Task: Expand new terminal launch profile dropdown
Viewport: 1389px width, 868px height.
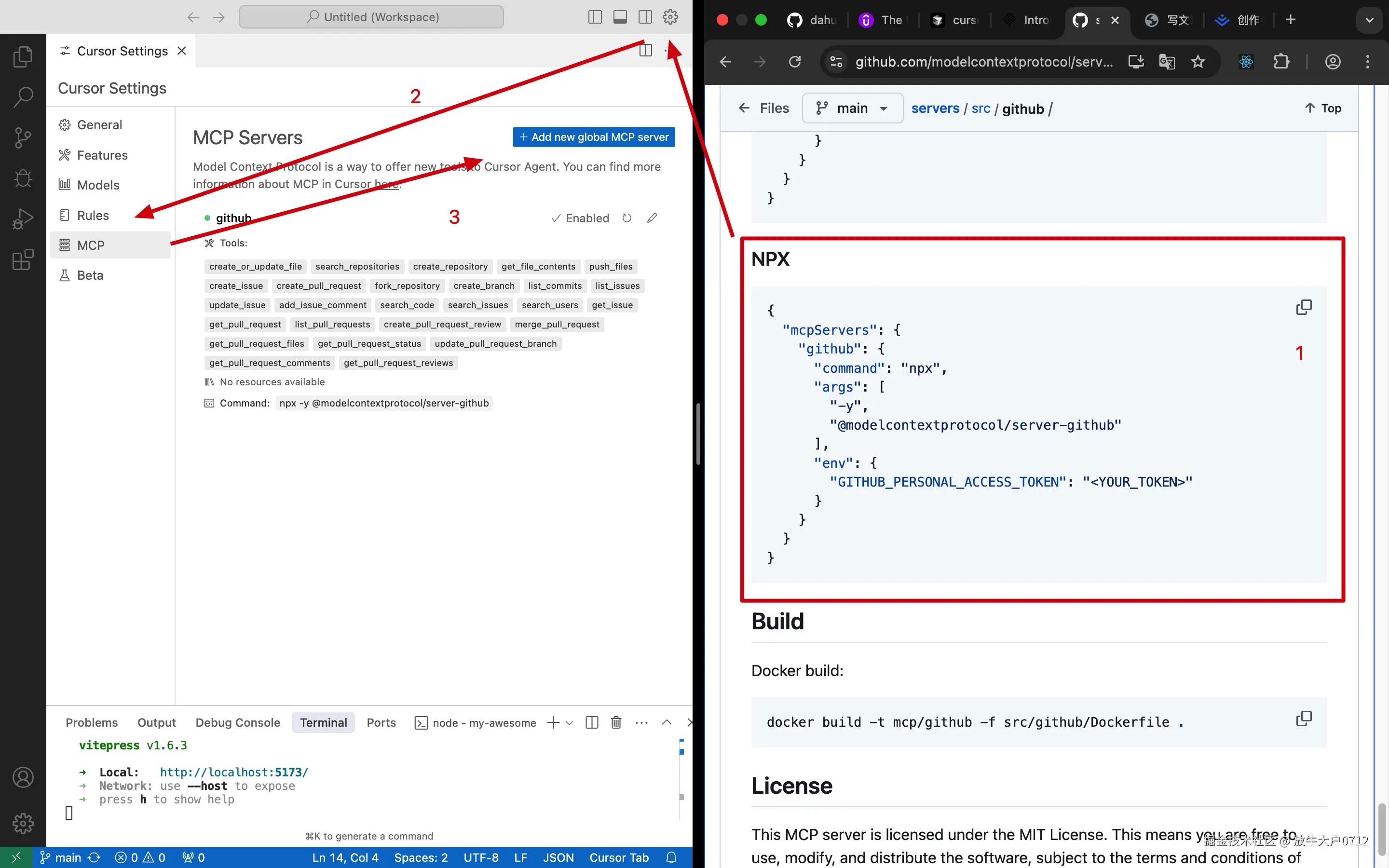Action: pyautogui.click(x=570, y=723)
